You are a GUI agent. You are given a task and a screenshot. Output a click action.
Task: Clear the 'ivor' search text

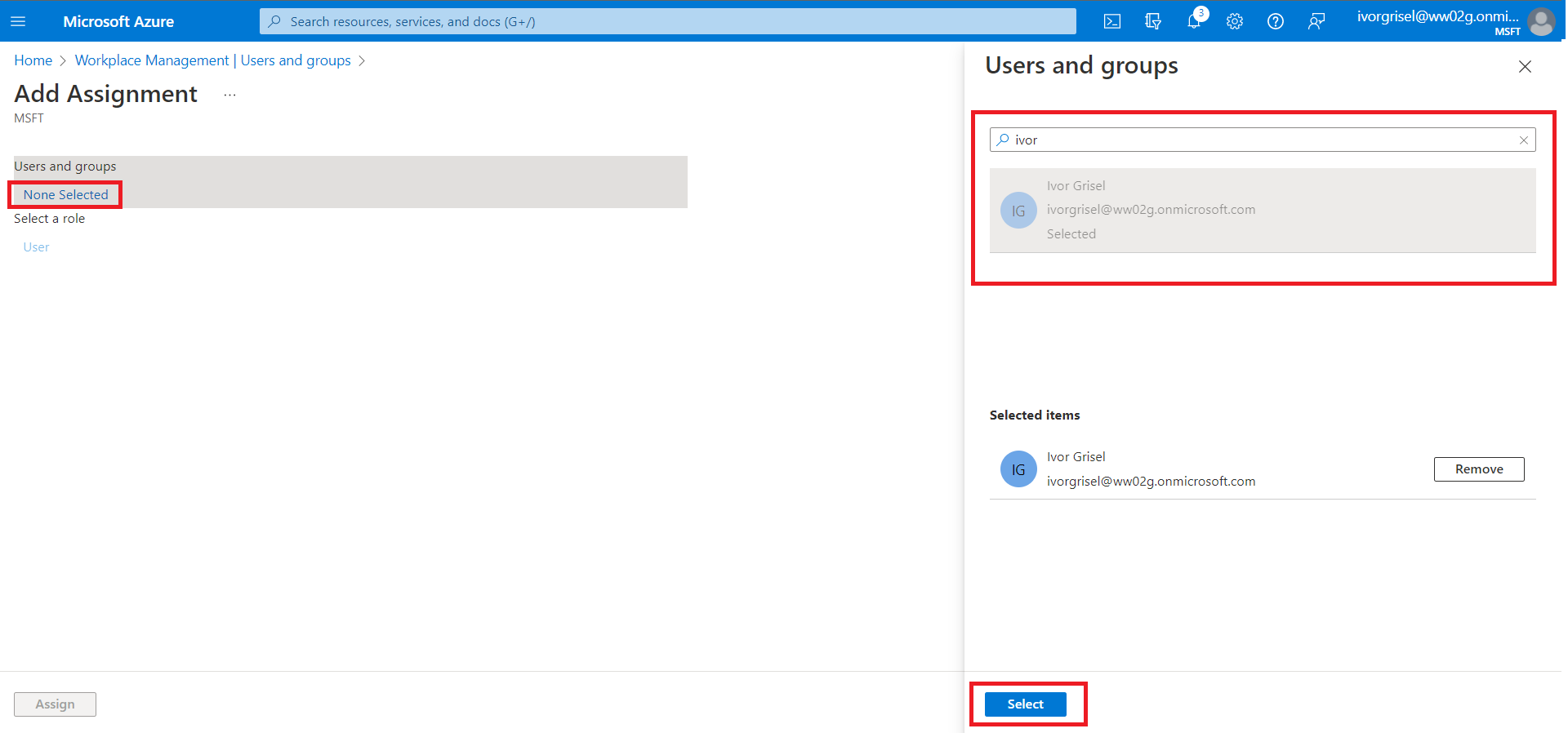tap(1523, 140)
